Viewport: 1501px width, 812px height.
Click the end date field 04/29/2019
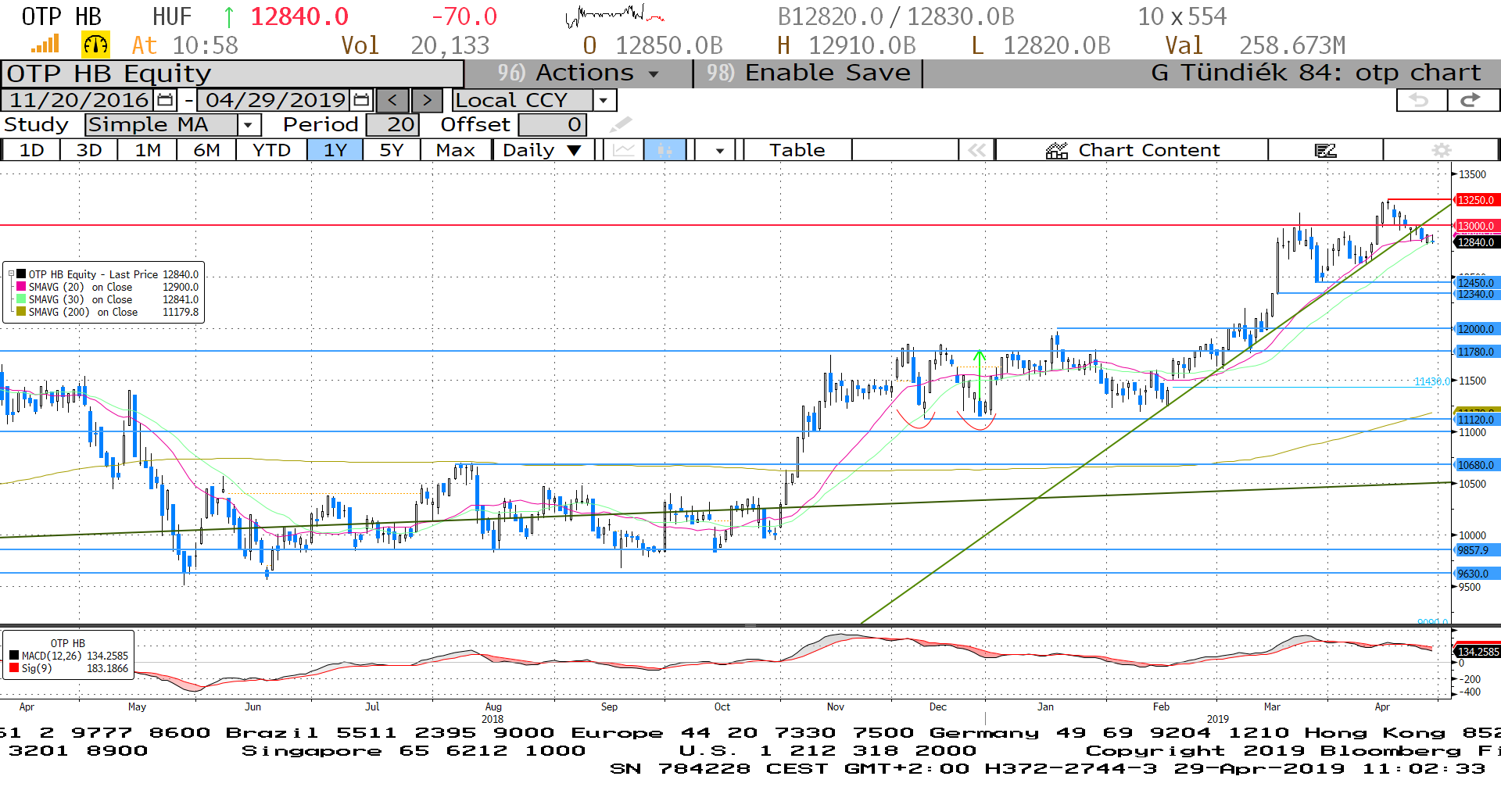pos(275,100)
